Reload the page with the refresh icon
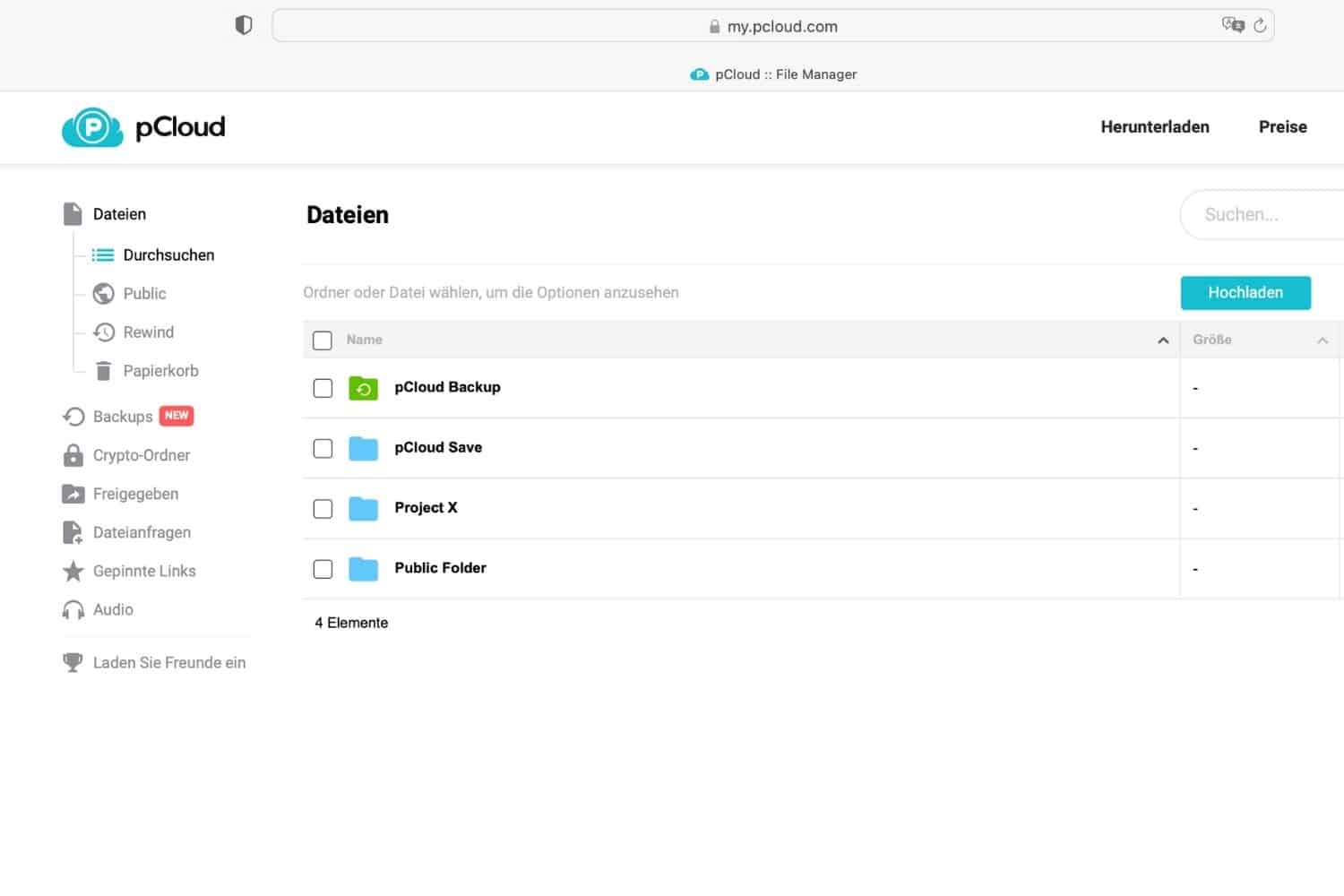1344x896 pixels. (1260, 25)
